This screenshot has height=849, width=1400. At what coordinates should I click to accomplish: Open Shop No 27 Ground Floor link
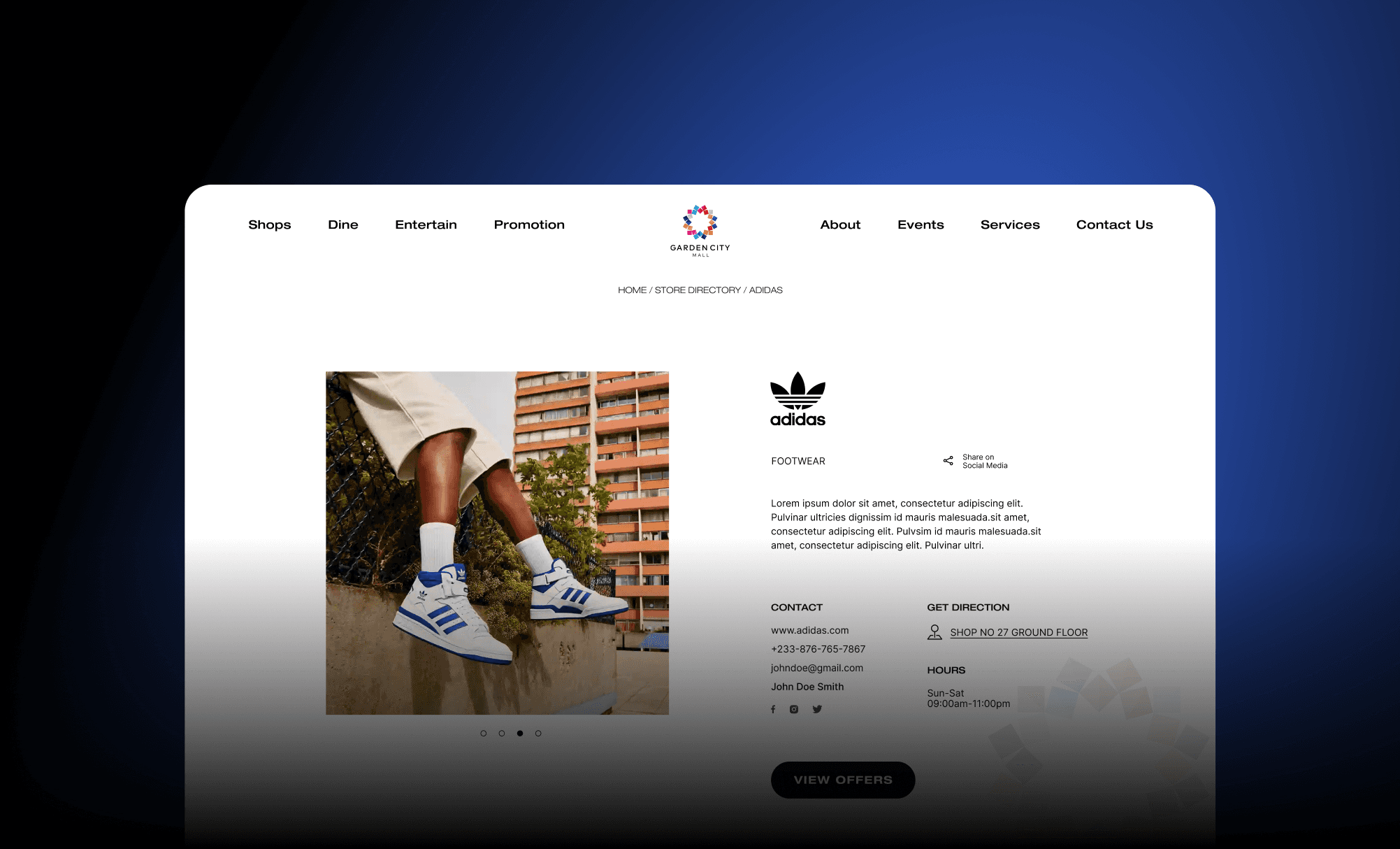(1019, 632)
